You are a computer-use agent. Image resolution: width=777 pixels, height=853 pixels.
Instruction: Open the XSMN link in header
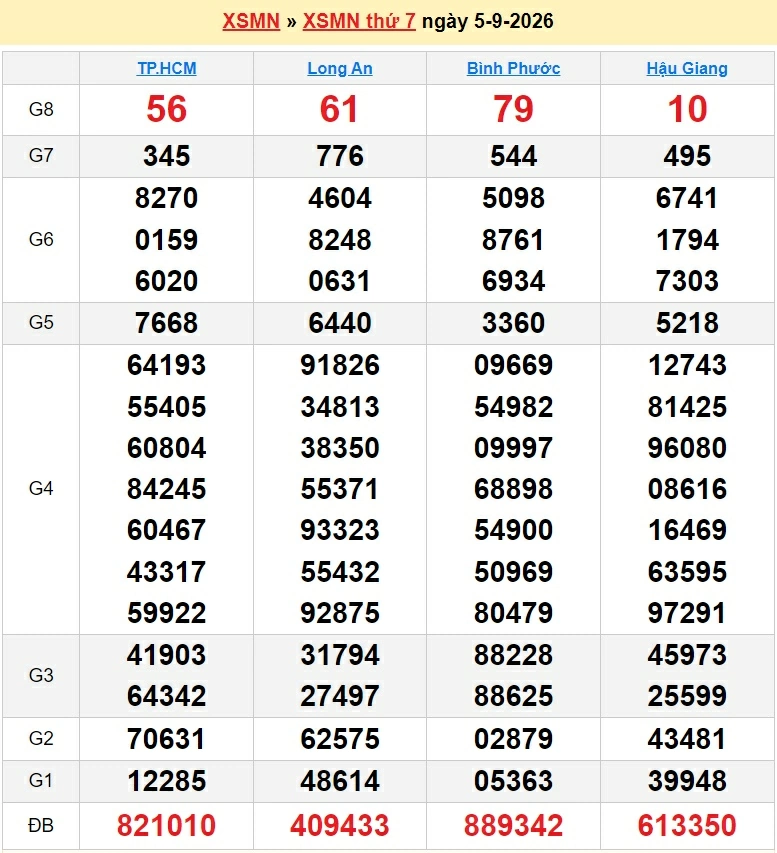pos(251,21)
